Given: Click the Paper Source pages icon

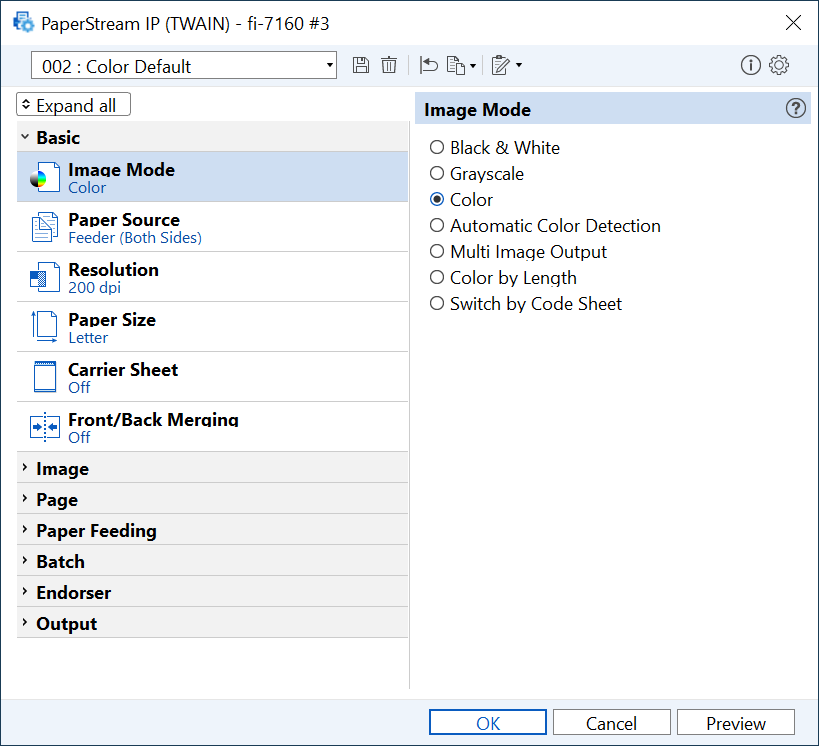Looking at the screenshot, I should (45, 227).
